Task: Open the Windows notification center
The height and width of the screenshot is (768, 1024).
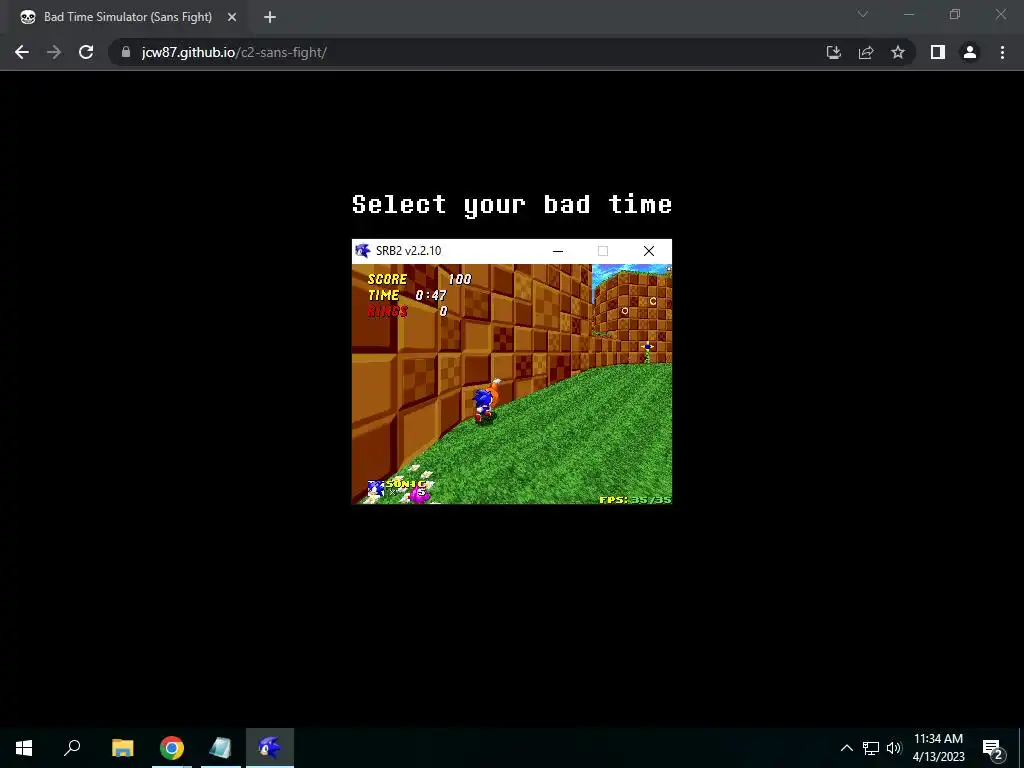Action: (993, 748)
